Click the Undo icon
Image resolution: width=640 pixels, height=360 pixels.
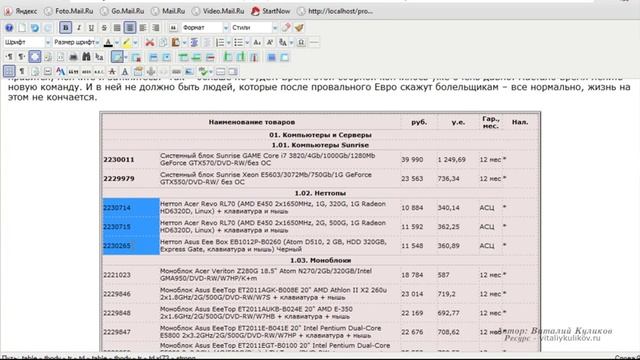pos(35,28)
